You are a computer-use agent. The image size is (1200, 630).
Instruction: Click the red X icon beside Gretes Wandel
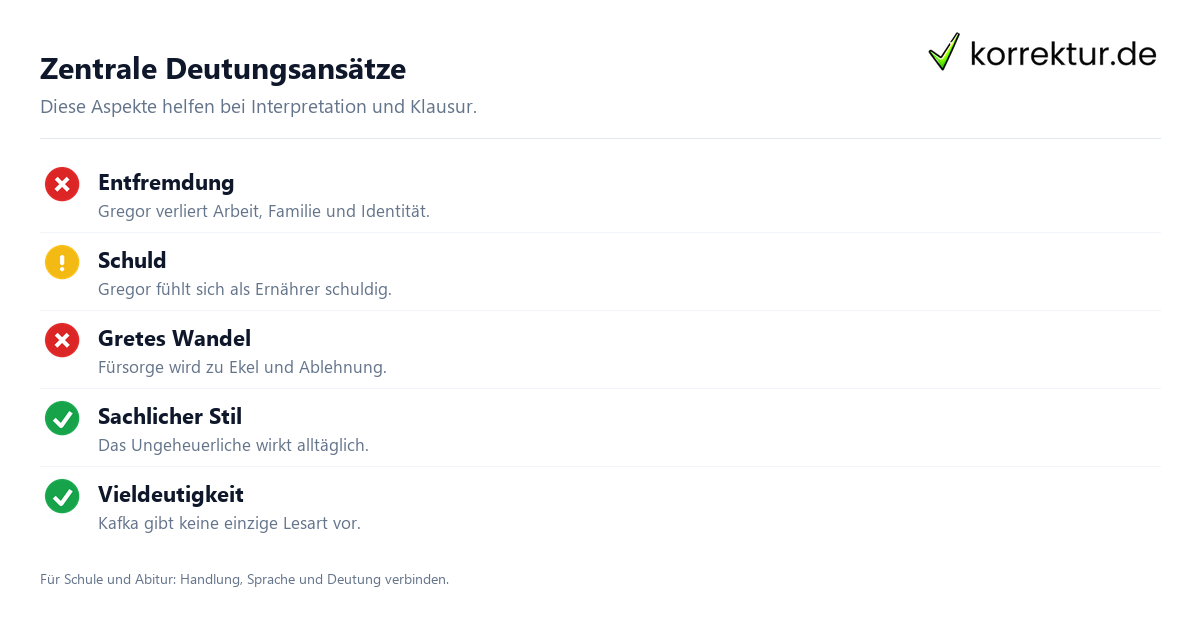[62, 340]
